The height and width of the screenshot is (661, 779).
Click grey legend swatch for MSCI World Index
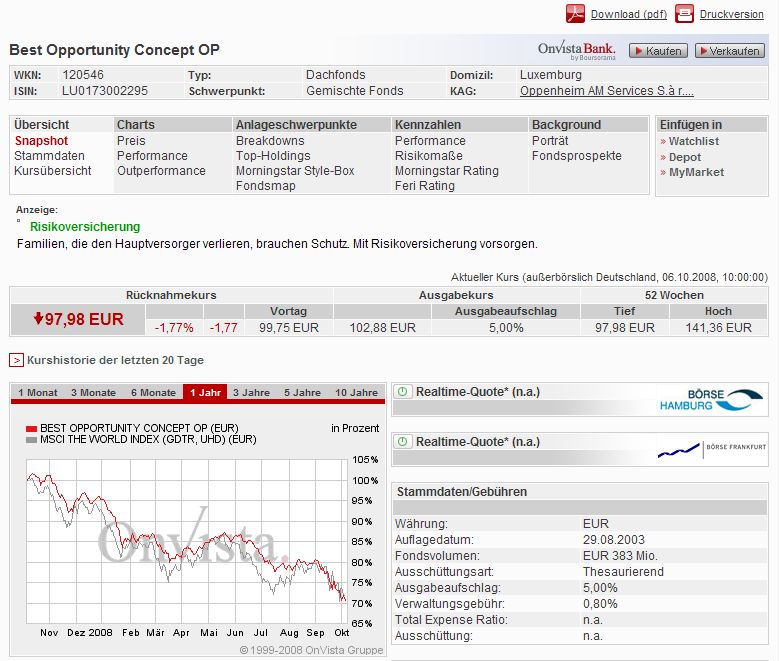point(31,440)
